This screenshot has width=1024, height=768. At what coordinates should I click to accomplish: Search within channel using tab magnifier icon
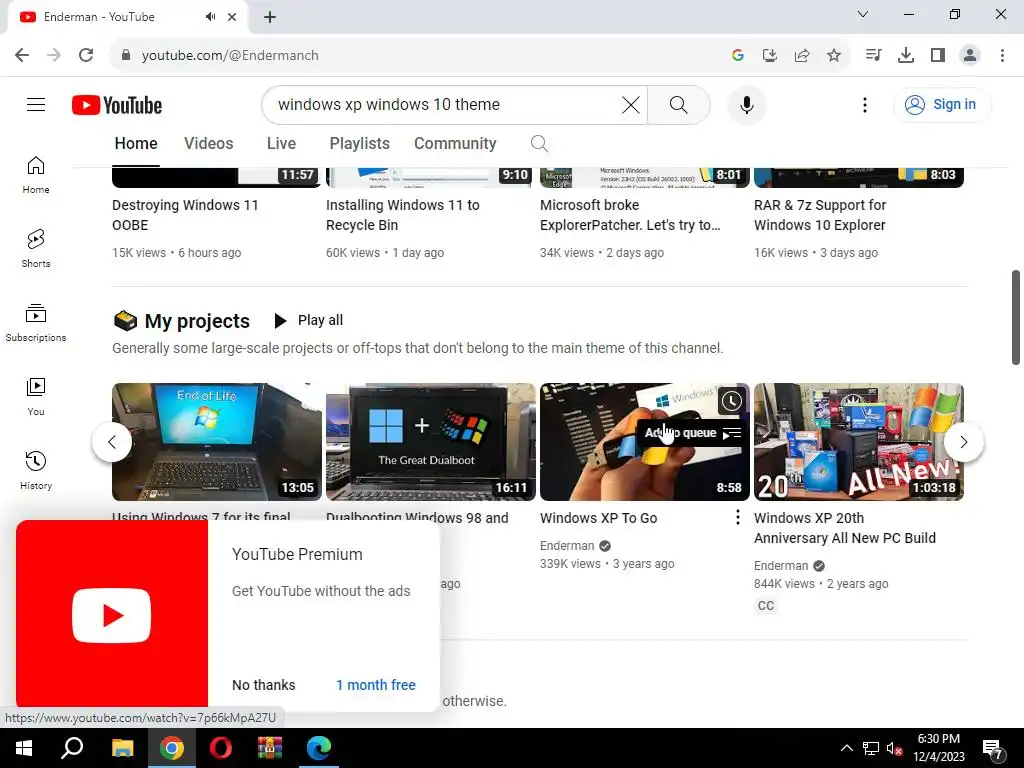click(539, 144)
